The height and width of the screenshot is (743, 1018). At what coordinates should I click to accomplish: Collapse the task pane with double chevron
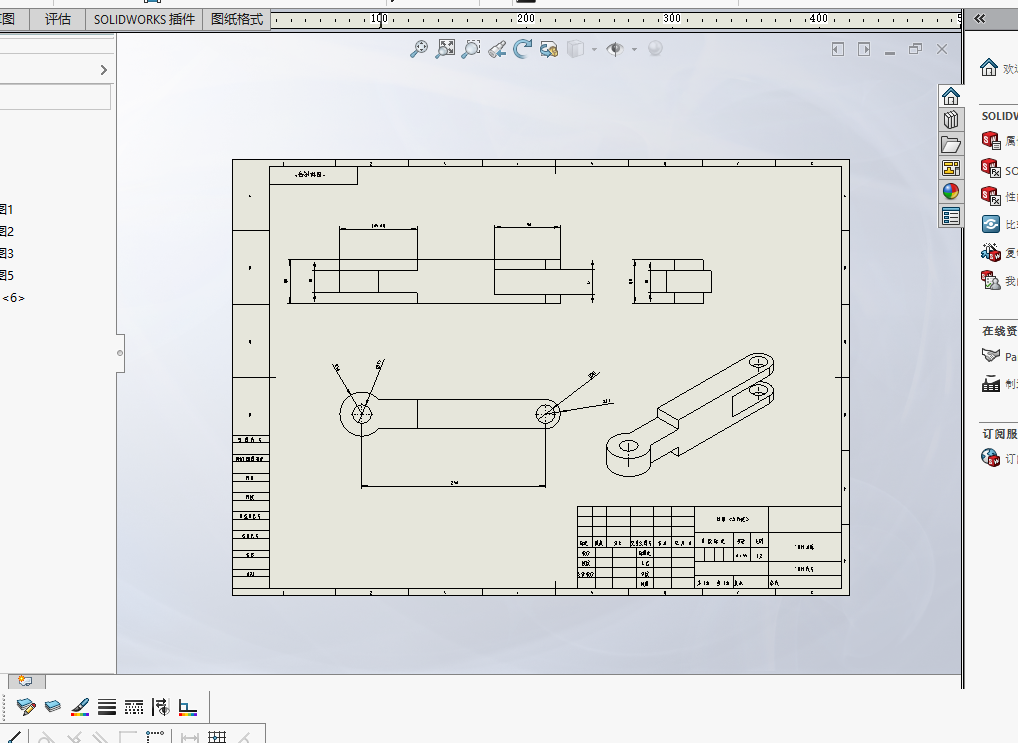point(980,19)
